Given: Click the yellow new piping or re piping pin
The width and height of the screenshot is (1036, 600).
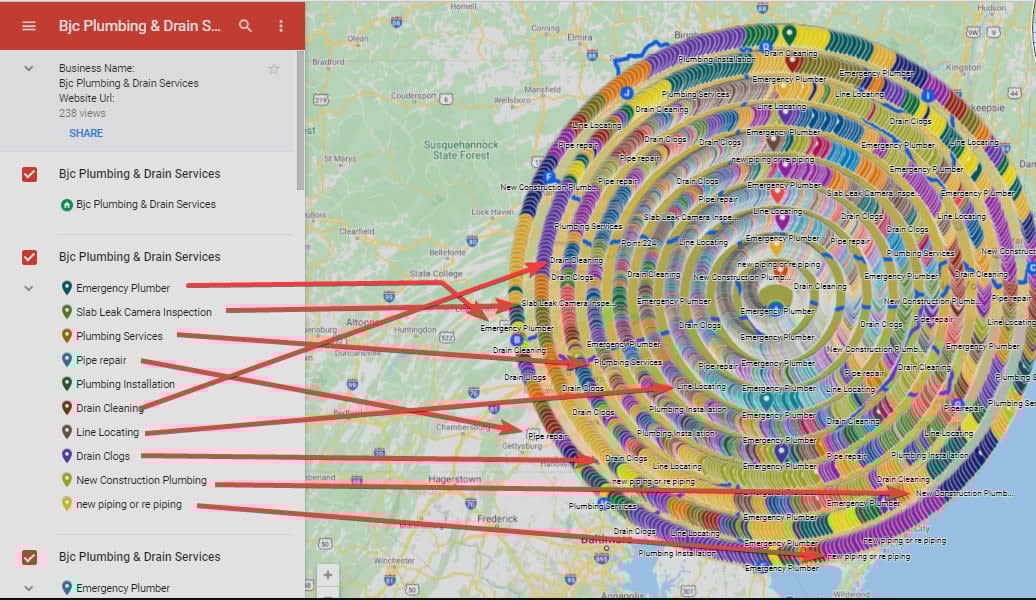Looking at the screenshot, I should pos(67,504).
